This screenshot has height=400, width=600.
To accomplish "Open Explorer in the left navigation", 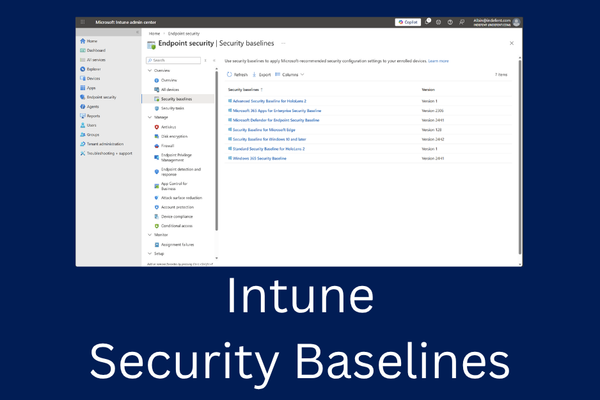I will (90, 69).
